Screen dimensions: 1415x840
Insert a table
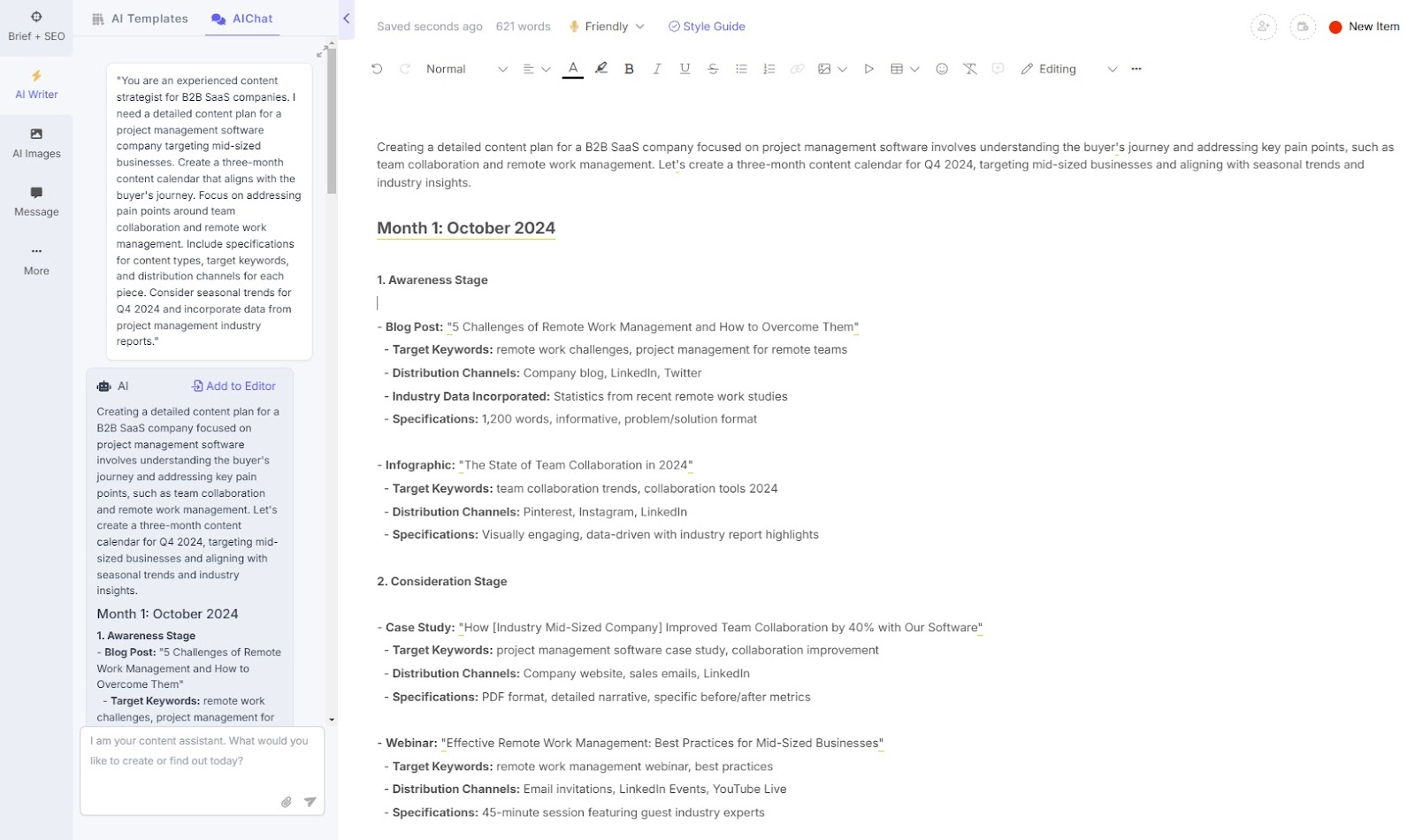[897, 69]
